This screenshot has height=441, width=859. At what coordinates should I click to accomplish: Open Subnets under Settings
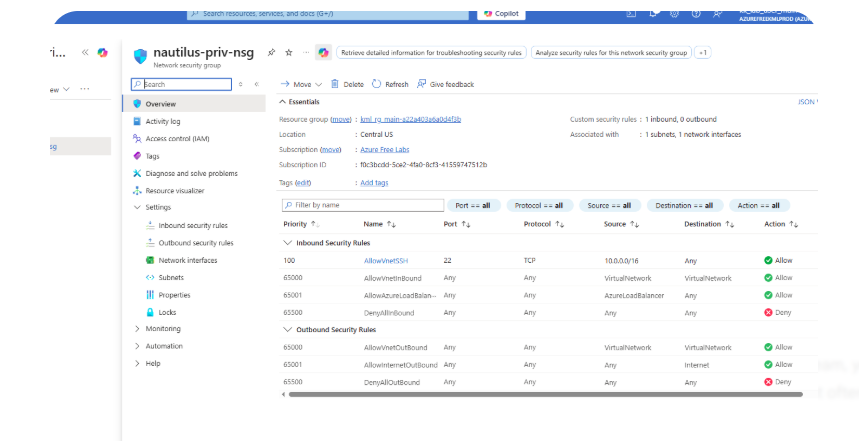click(x=171, y=278)
